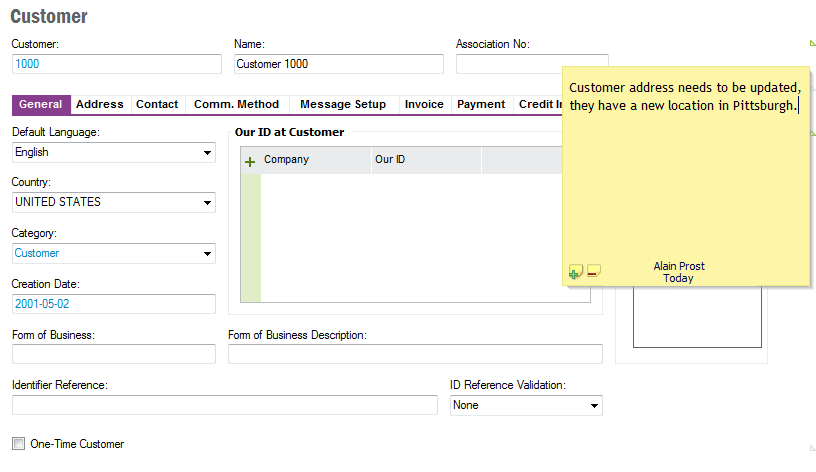The image size is (816, 472).
Task: Click the delete note icon on sticky note
Action: tap(593, 271)
